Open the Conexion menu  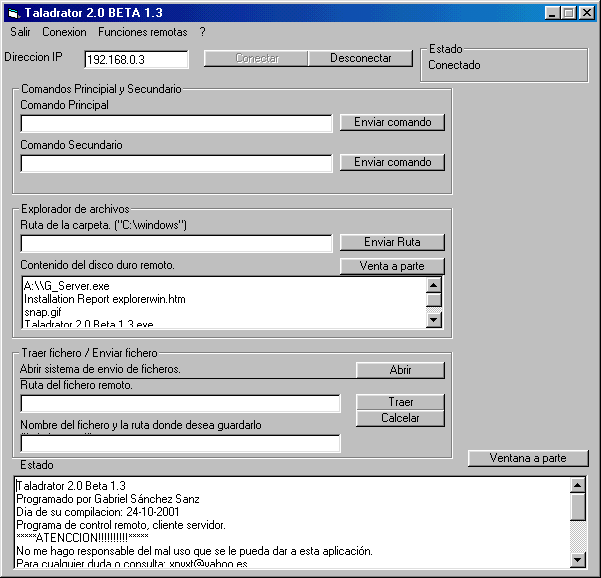pos(64,32)
